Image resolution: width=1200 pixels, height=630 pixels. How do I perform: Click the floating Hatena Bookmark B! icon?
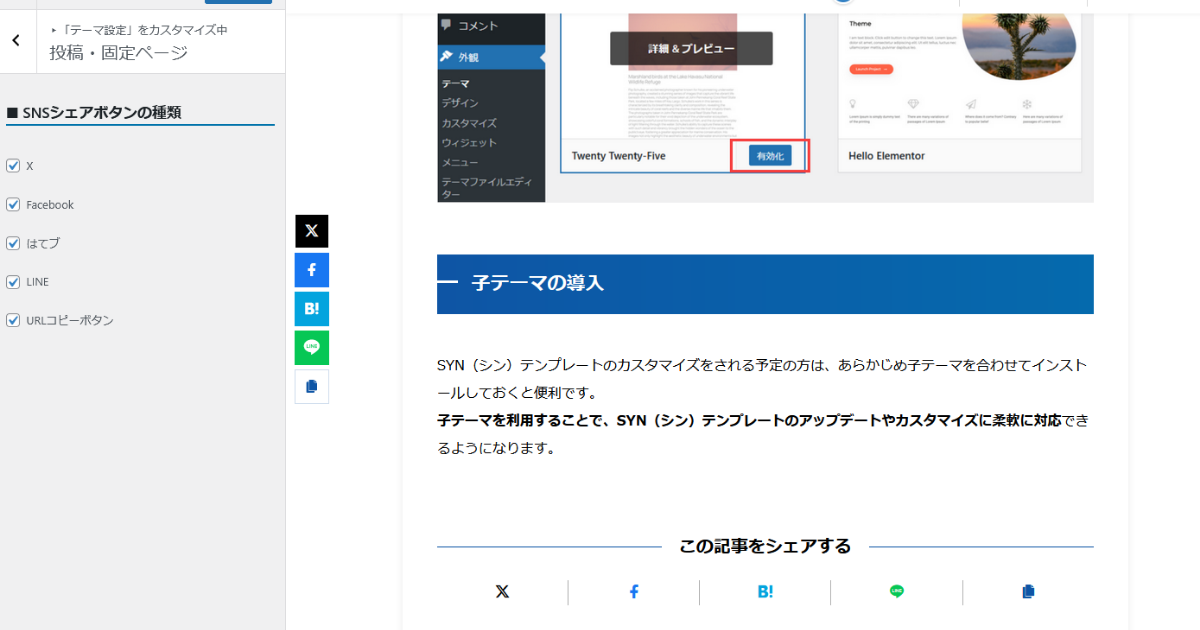311,308
